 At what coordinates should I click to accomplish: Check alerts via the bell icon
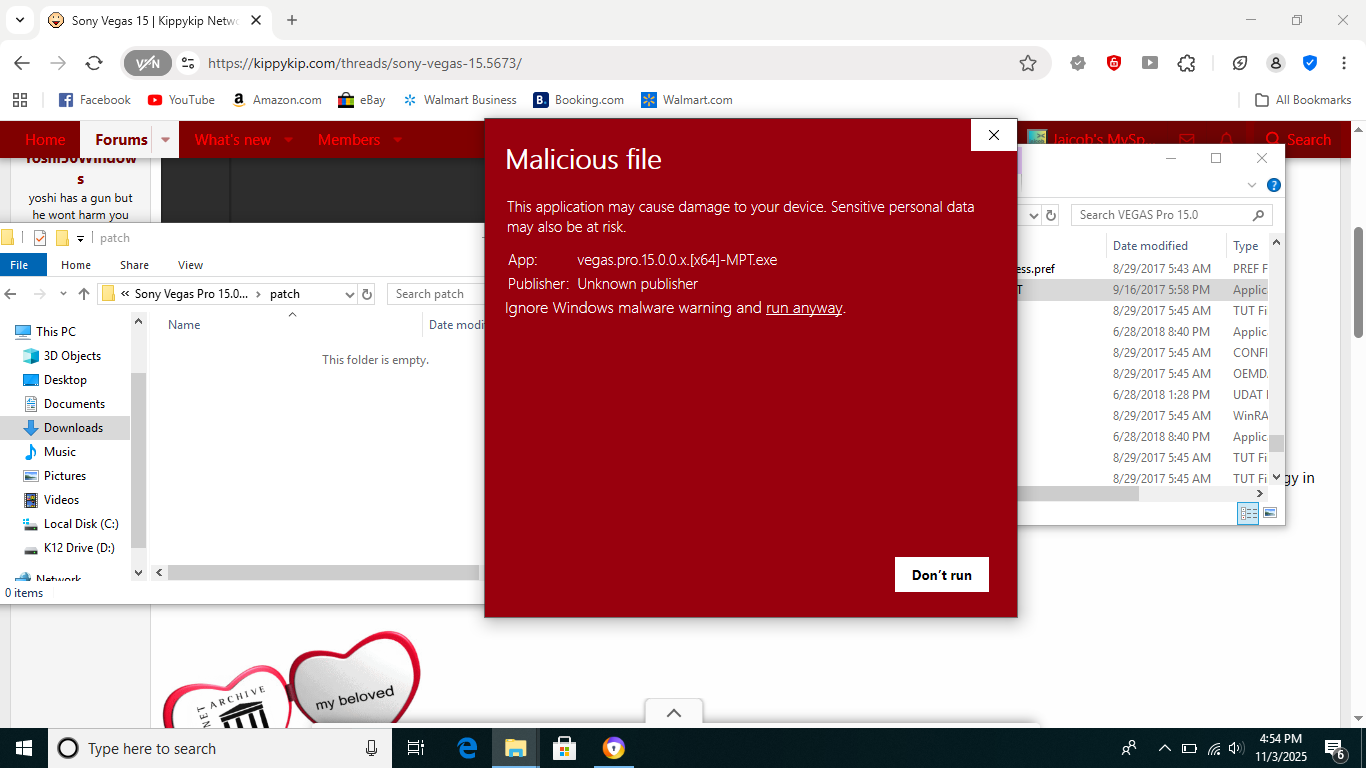(x=1227, y=139)
